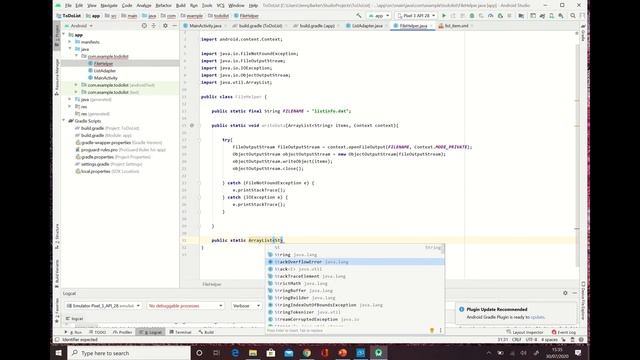Click the Debug app bug icon
640x360 pixels.
tap(472, 16)
